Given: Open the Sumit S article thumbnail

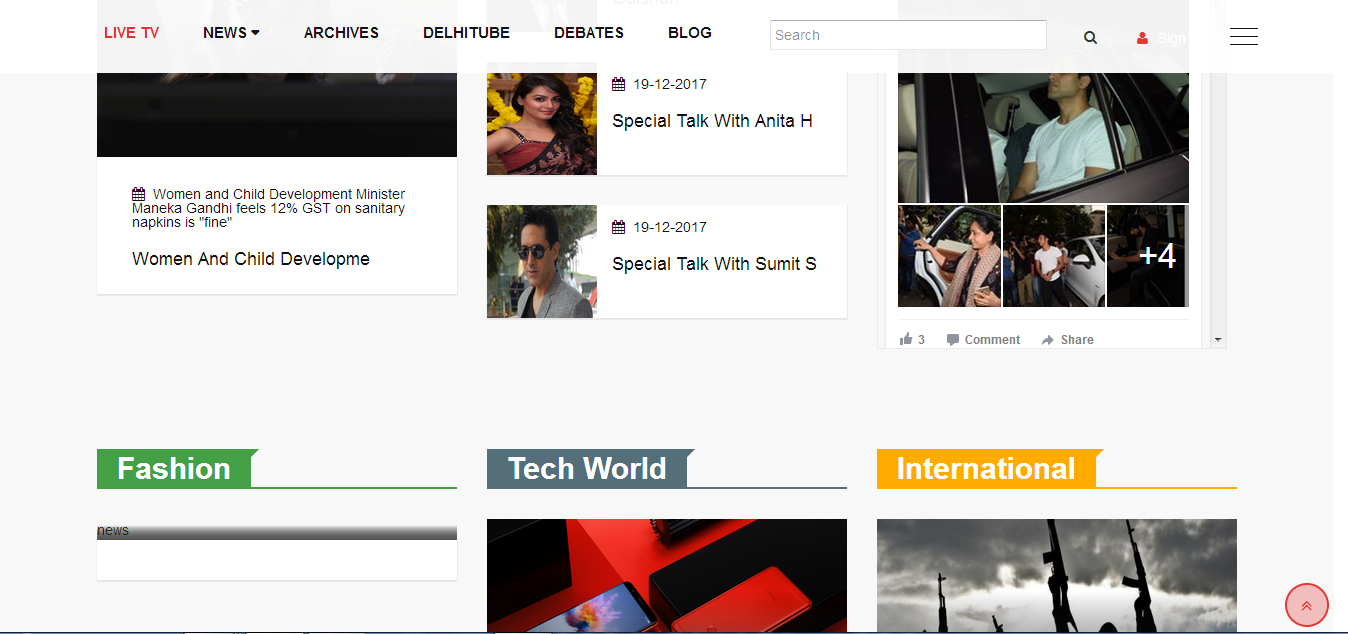Looking at the screenshot, I should click(542, 262).
